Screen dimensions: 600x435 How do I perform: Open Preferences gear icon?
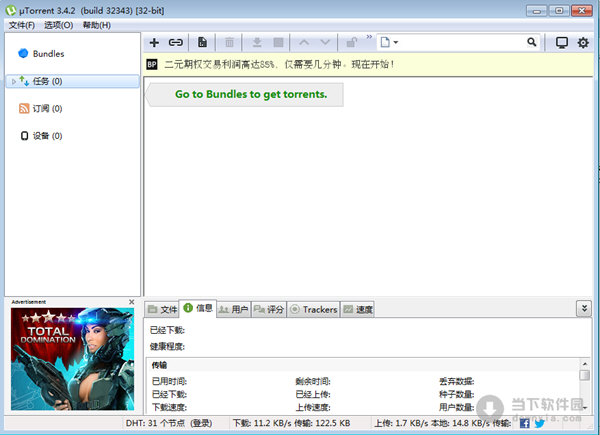click(583, 42)
